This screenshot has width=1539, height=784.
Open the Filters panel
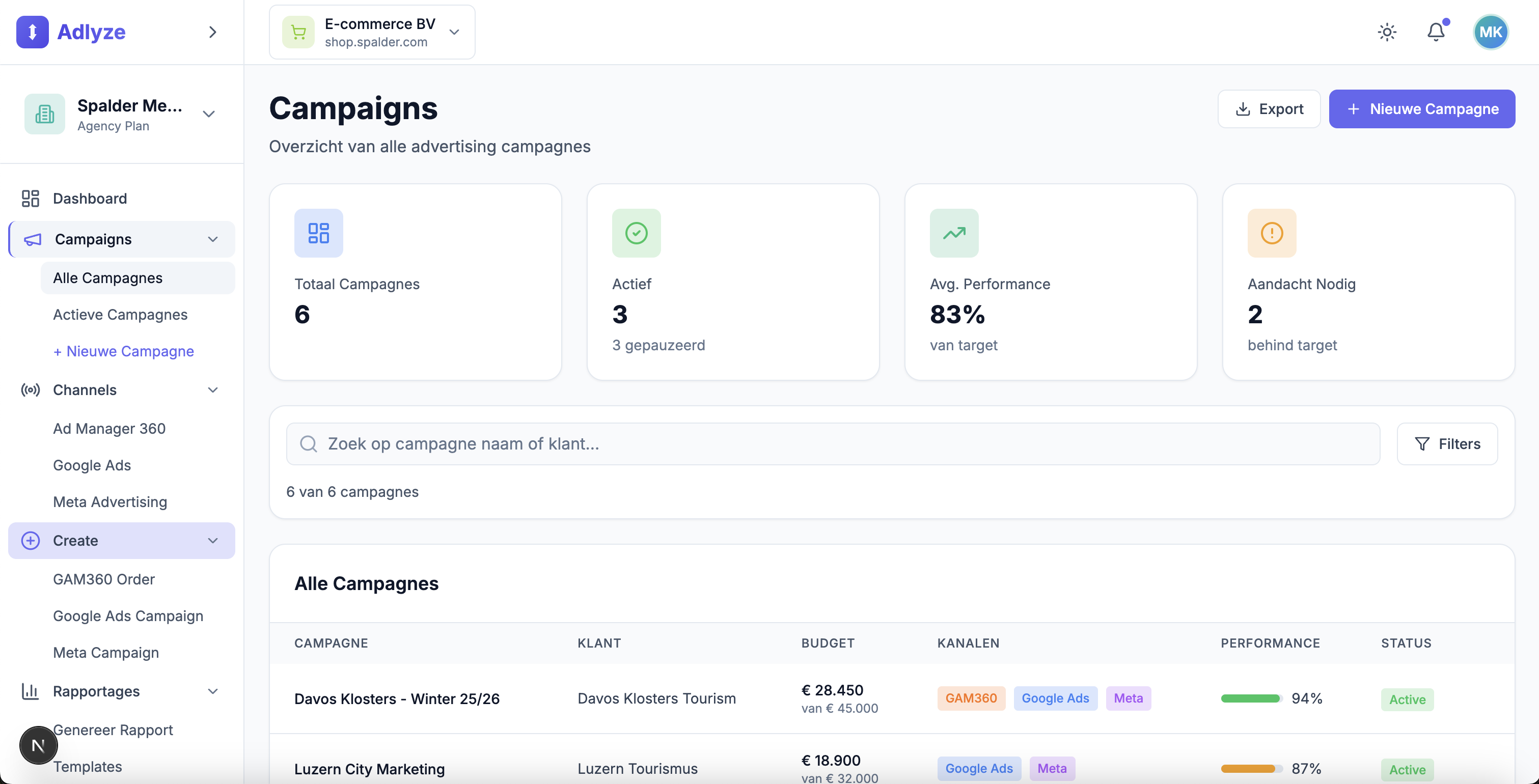coord(1448,443)
